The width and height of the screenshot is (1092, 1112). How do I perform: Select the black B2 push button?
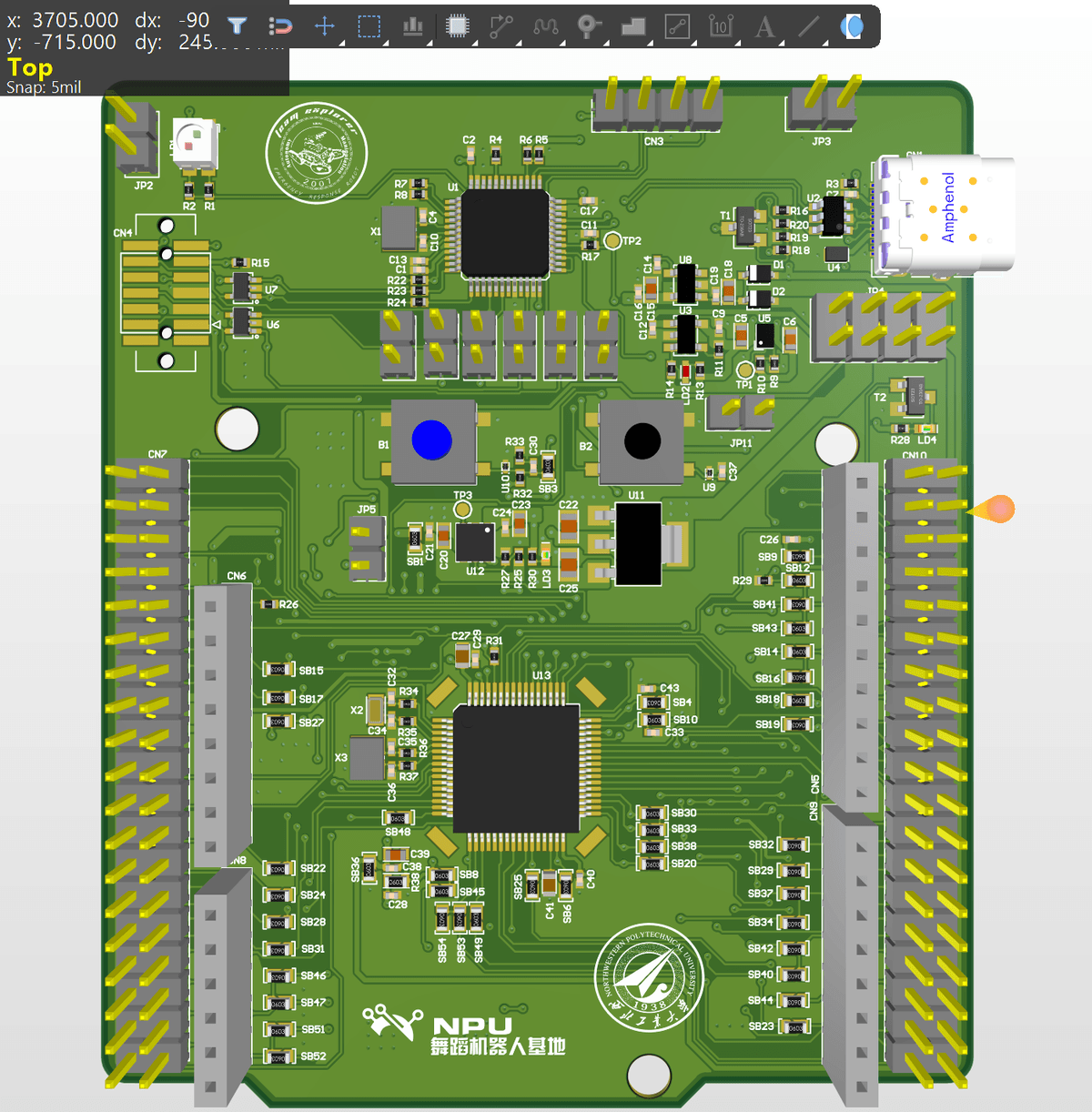tap(642, 441)
